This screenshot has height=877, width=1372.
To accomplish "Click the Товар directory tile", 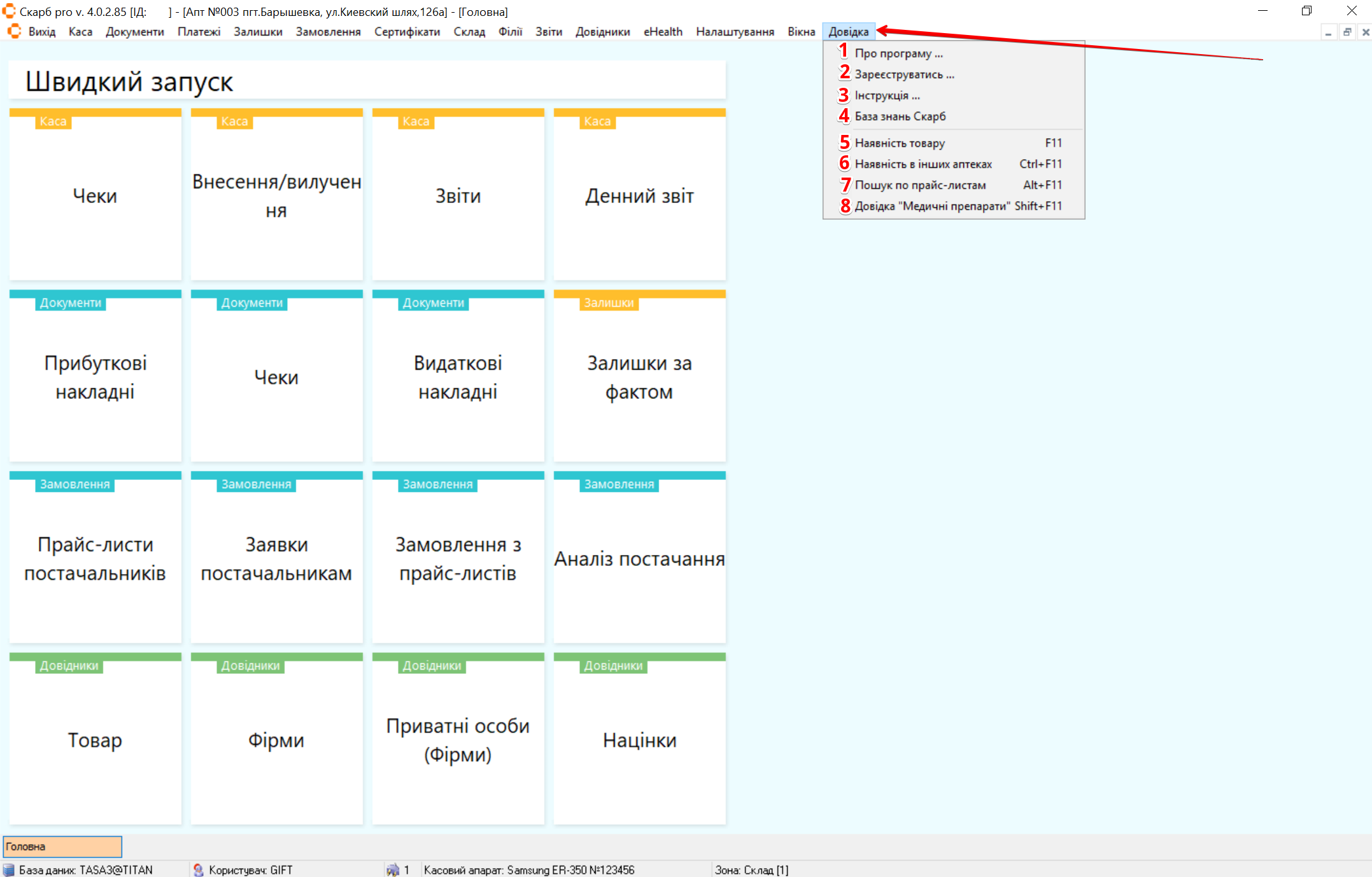I will click(95, 740).
